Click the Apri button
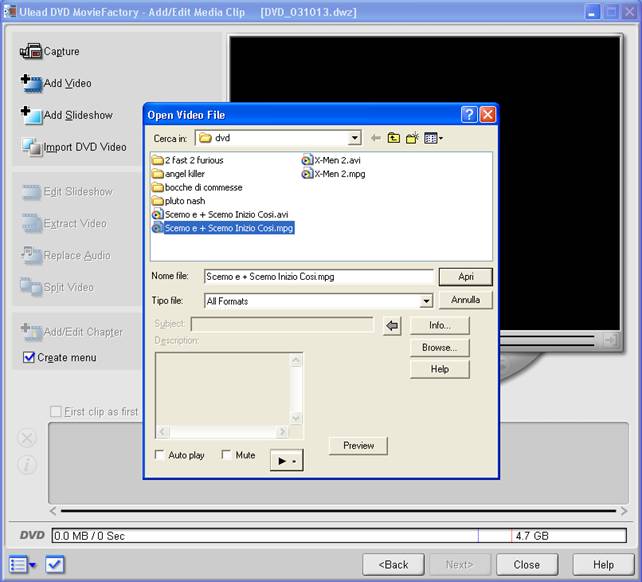This screenshot has width=642, height=582. coord(466,277)
